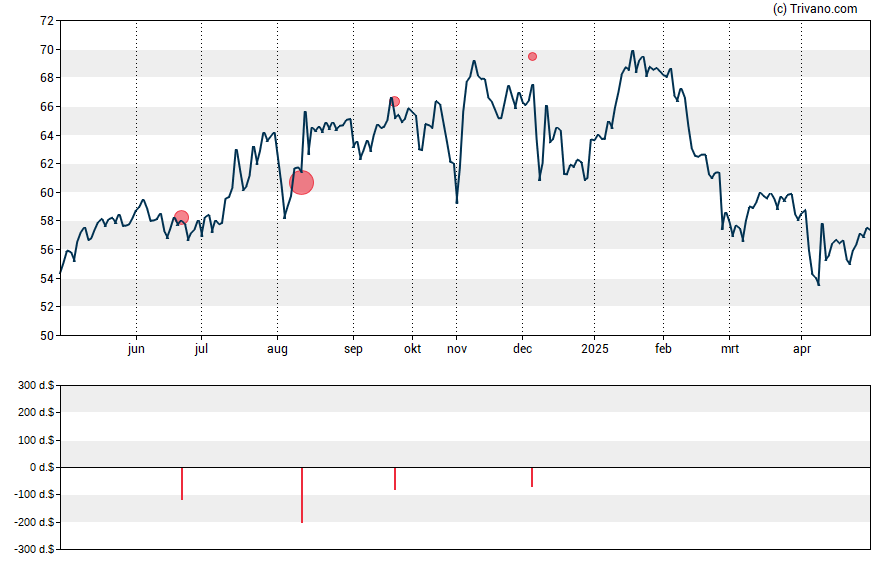Click the longest red bar near -200 d.$
The image size is (888, 565).
click(302, 495)
